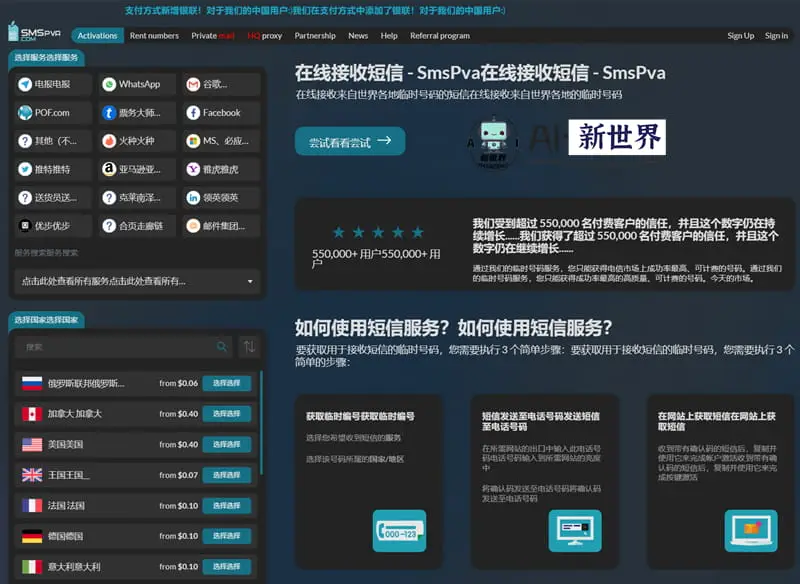
Task: Switch to the Rent numbers tab
Action: [x=154, y=36]
